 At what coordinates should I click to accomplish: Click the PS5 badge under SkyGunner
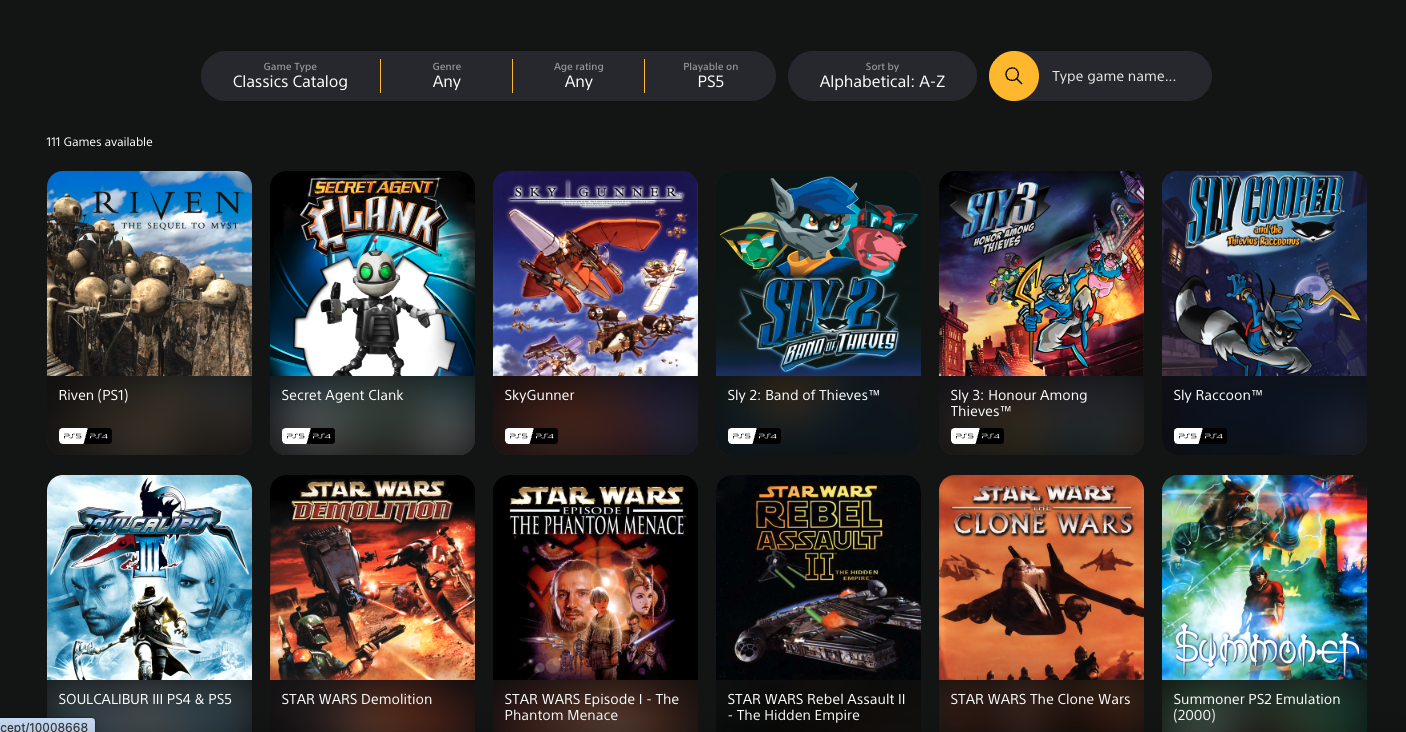[518, 436]
